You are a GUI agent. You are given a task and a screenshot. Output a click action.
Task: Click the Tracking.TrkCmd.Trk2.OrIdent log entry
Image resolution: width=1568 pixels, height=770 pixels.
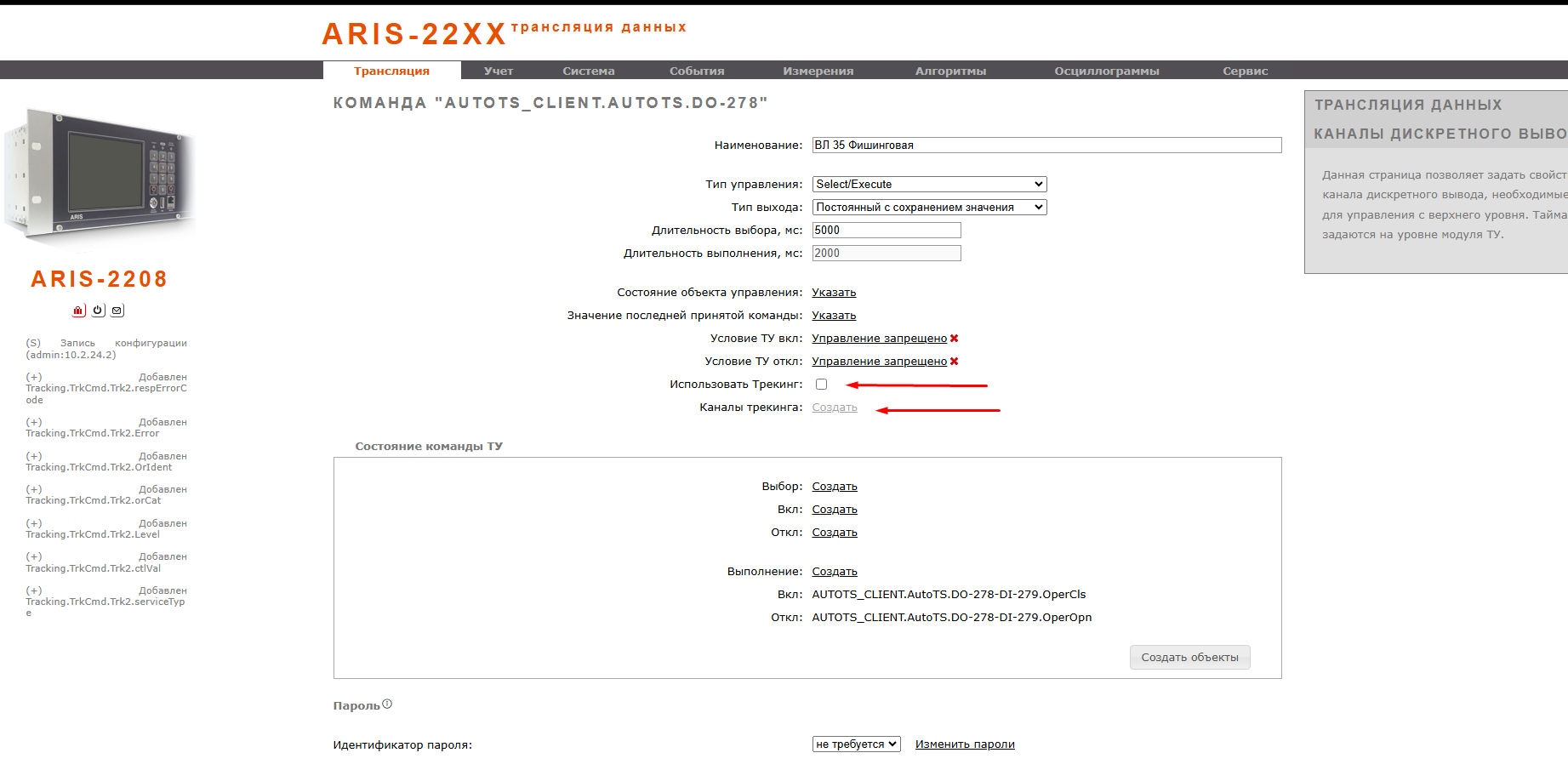click(x=106, y=462)
